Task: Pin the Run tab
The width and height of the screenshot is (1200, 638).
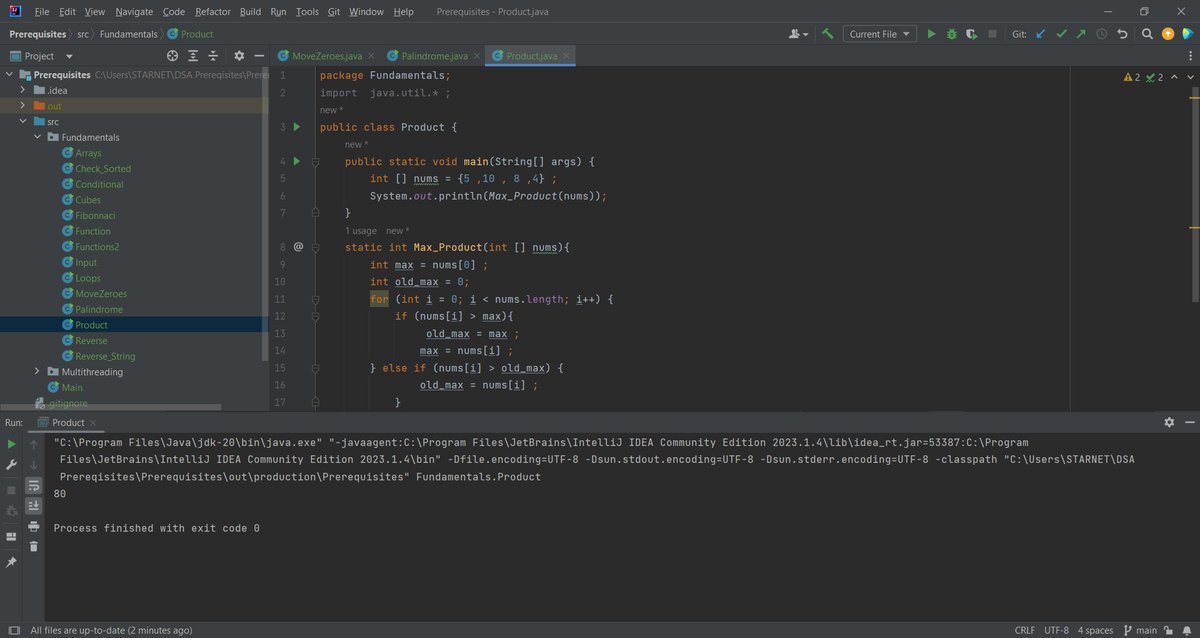Action: pos(12,563)
